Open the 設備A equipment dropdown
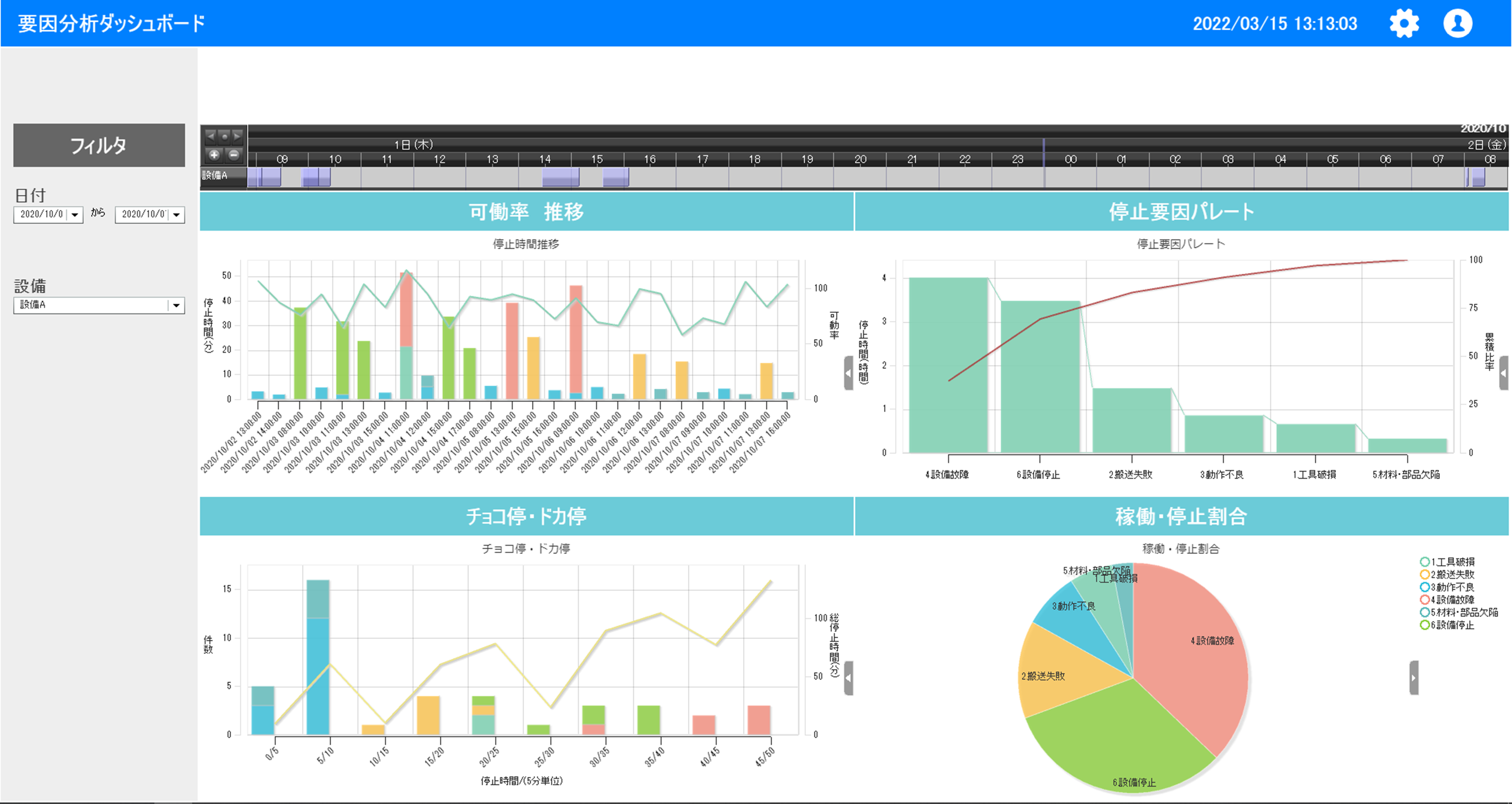The image size is (1512, 804). [x=176, y=305]
